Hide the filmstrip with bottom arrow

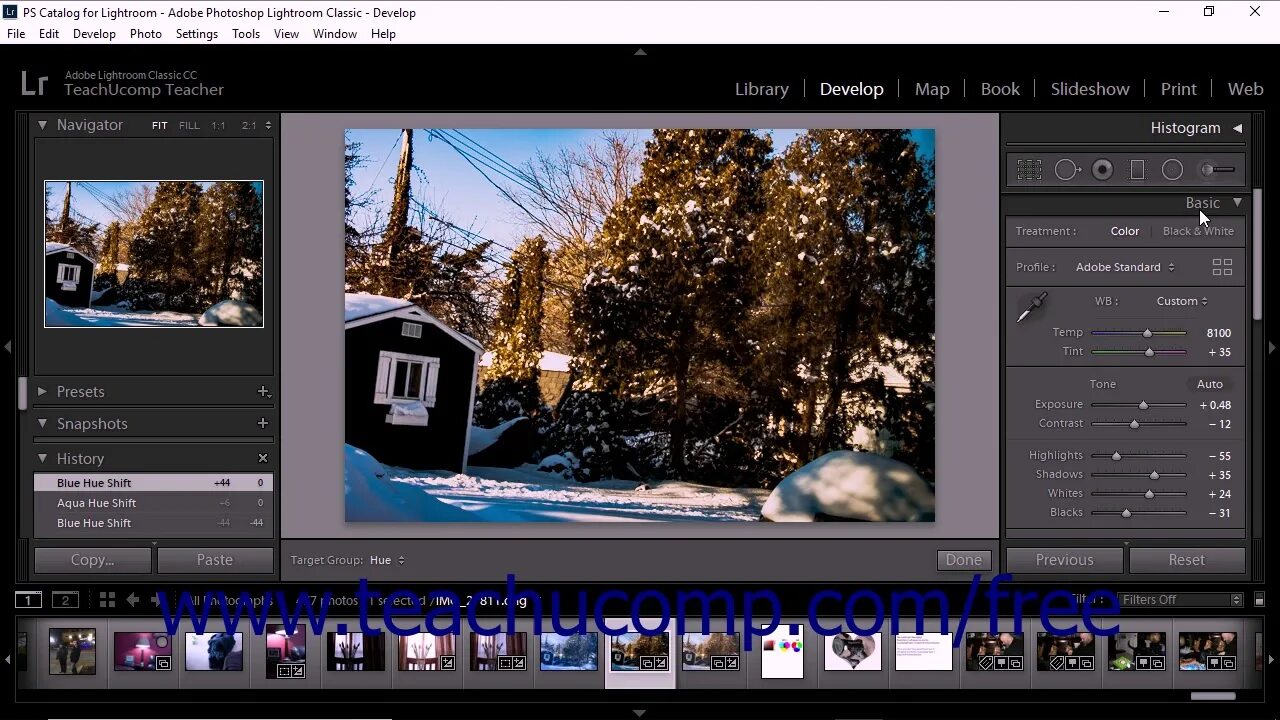point(640,713)
